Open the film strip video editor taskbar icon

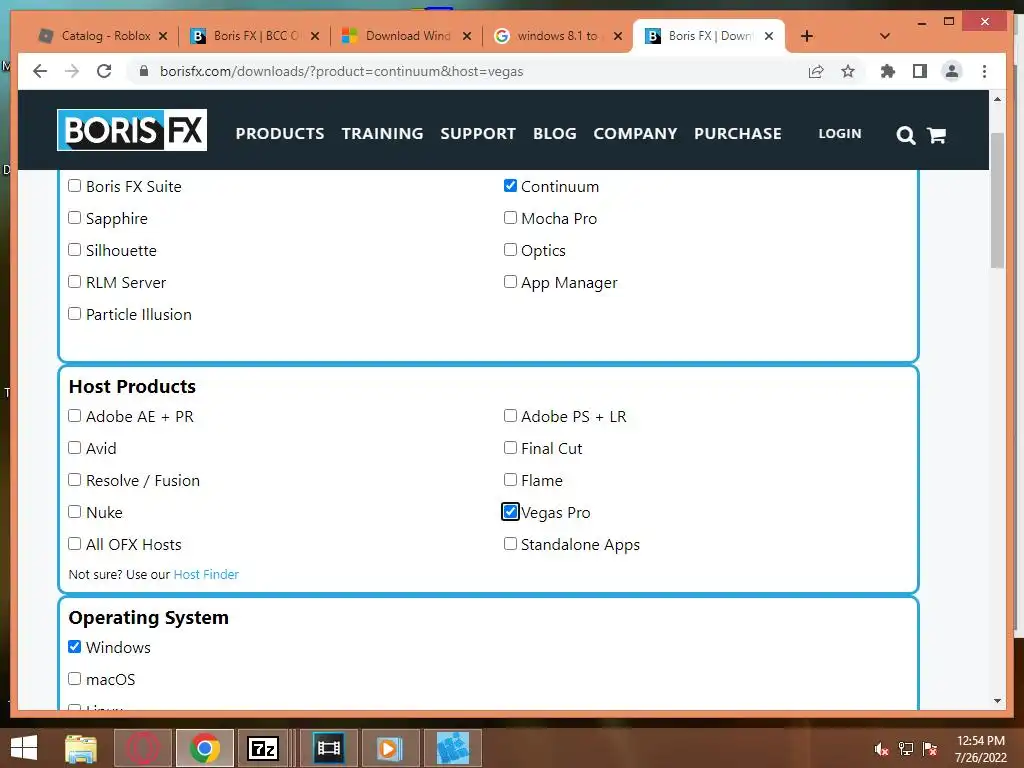click(328, 748)
